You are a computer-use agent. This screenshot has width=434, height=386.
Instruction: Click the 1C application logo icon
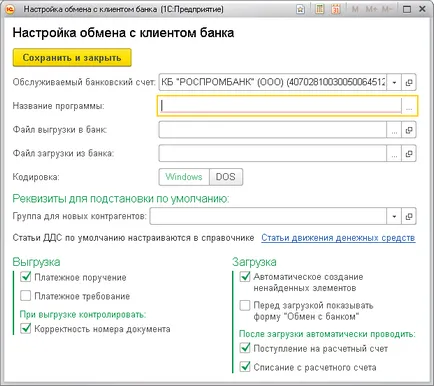click(10, 9)
